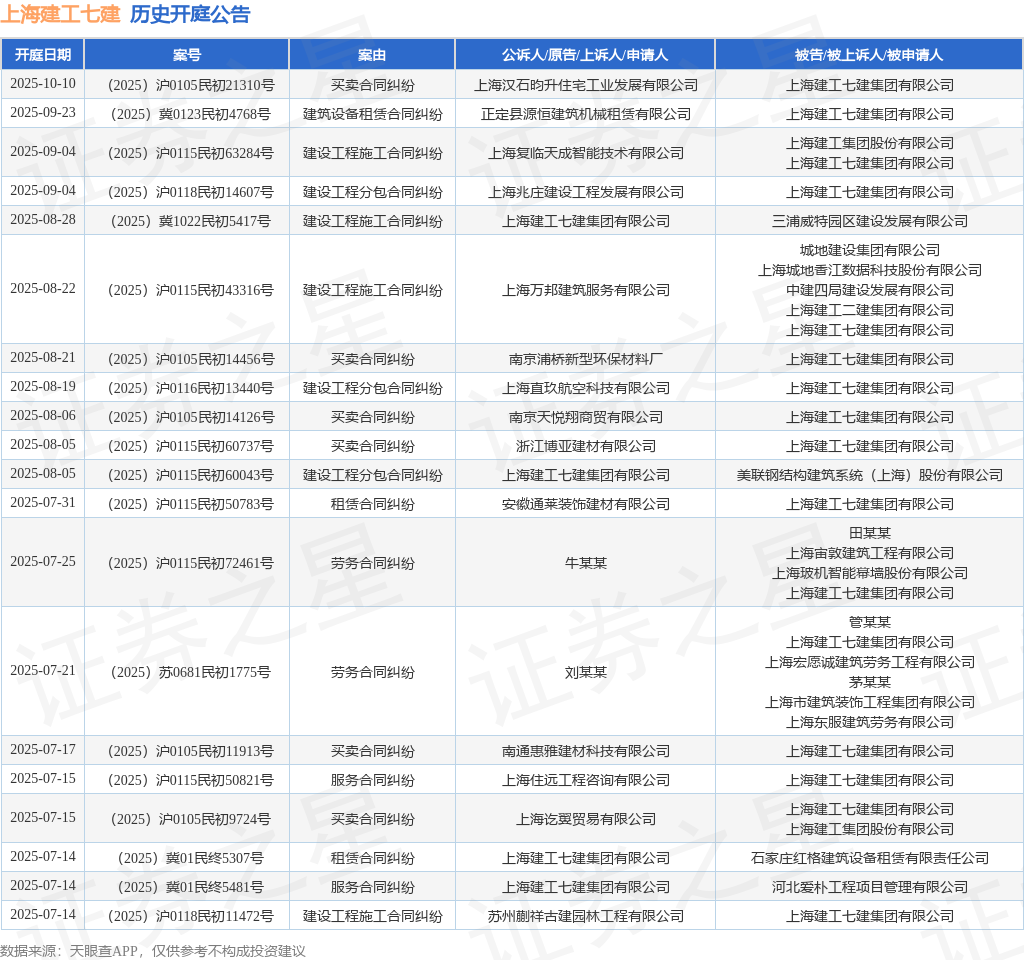Click plaintiff 浙江博亚建材有限公司
The image size is (1024, 960).
point(585,446)
